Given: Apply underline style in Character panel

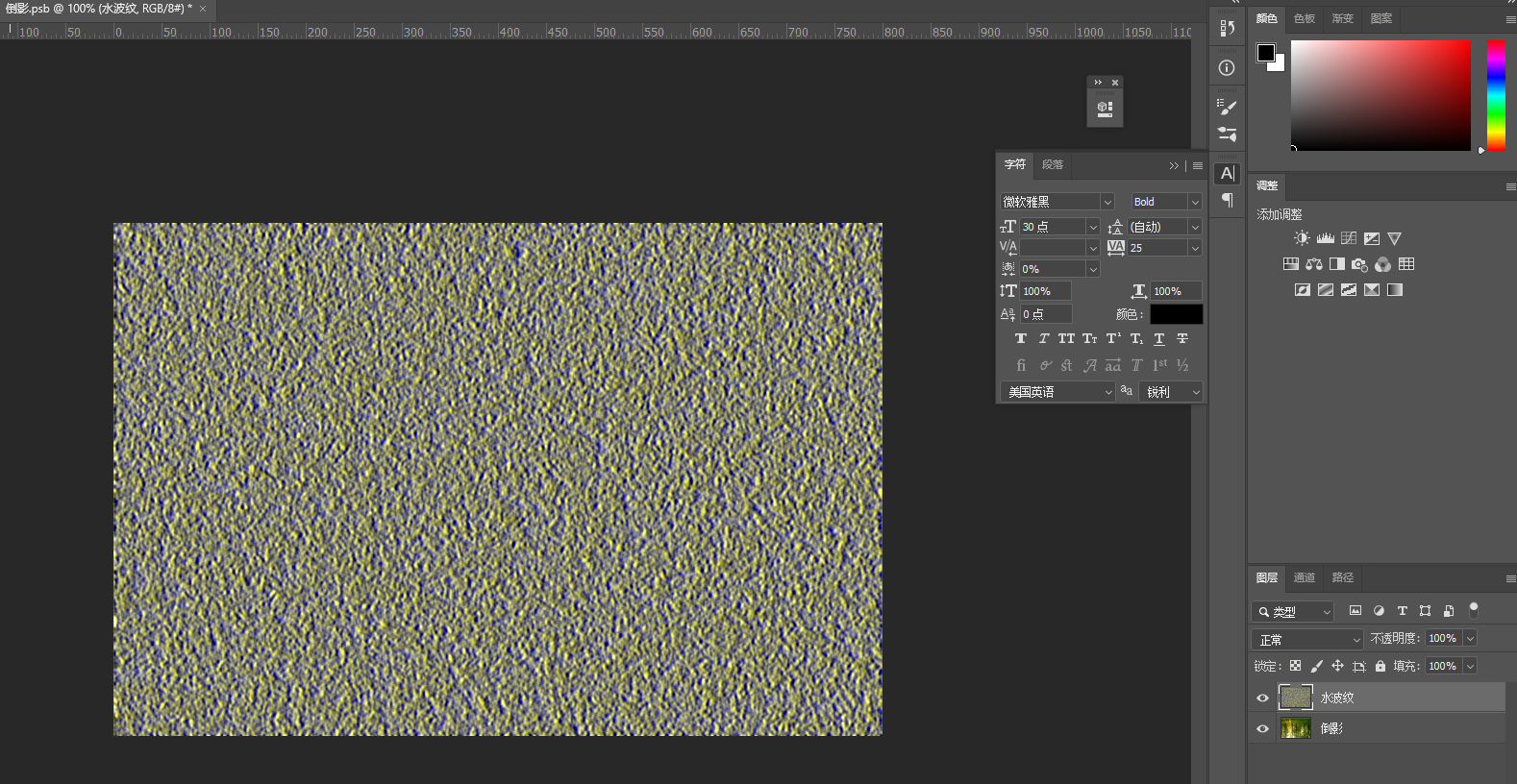Looking at the screenshot, I should [x=1159, y=339].
